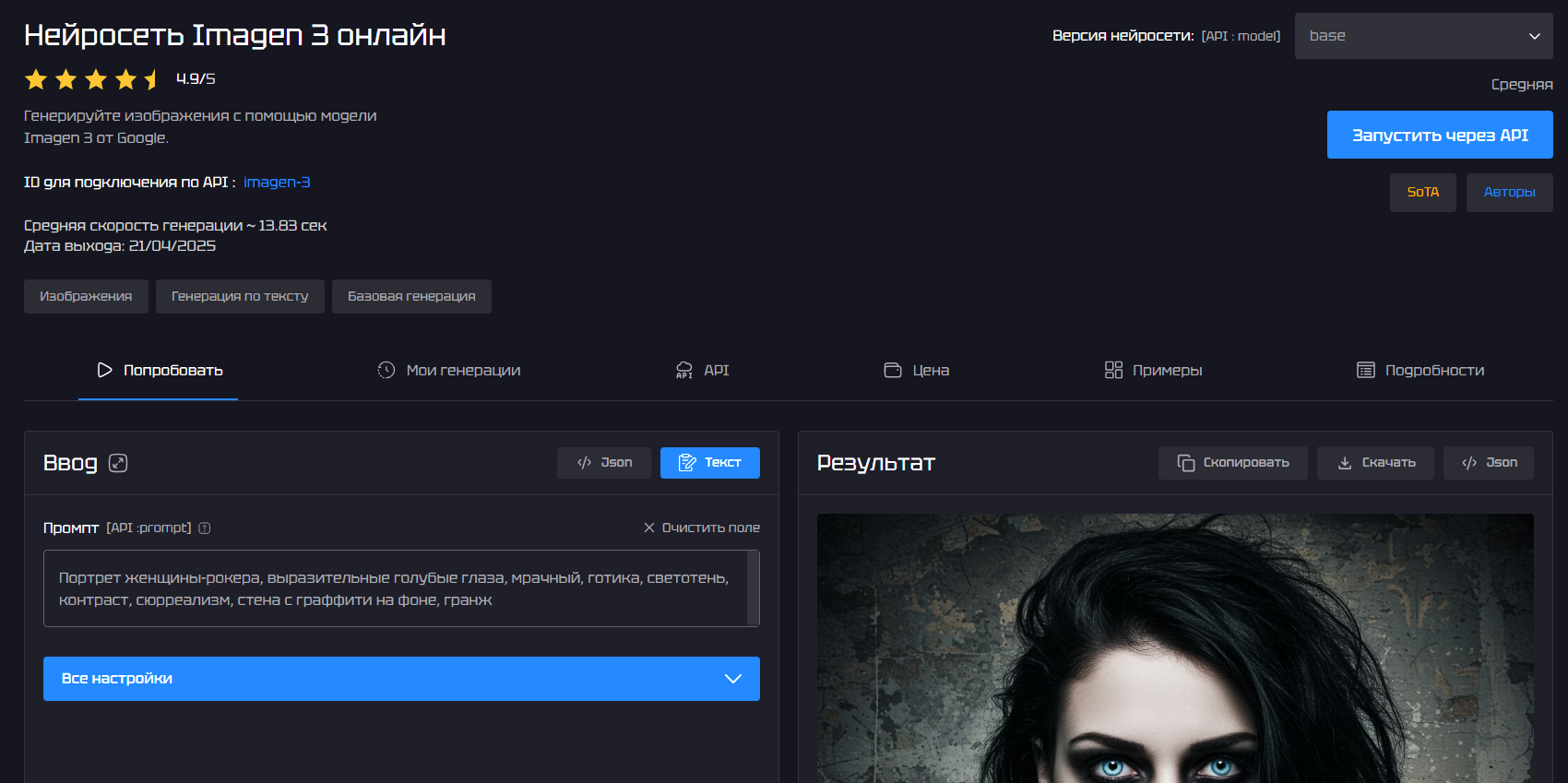This screenshot has height=783, width=1568.
Task: Show result as Json in Результат panel
Action: pos(1488,463)
